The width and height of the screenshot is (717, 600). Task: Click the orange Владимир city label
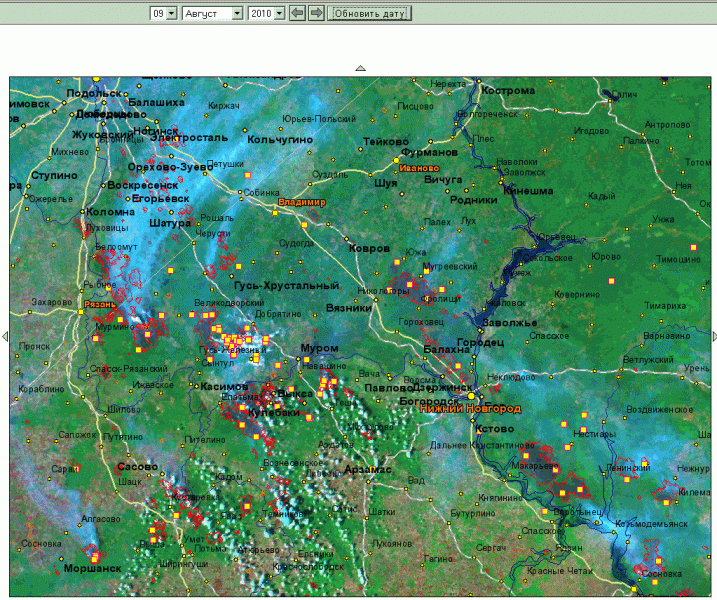[x=302, y=203]
